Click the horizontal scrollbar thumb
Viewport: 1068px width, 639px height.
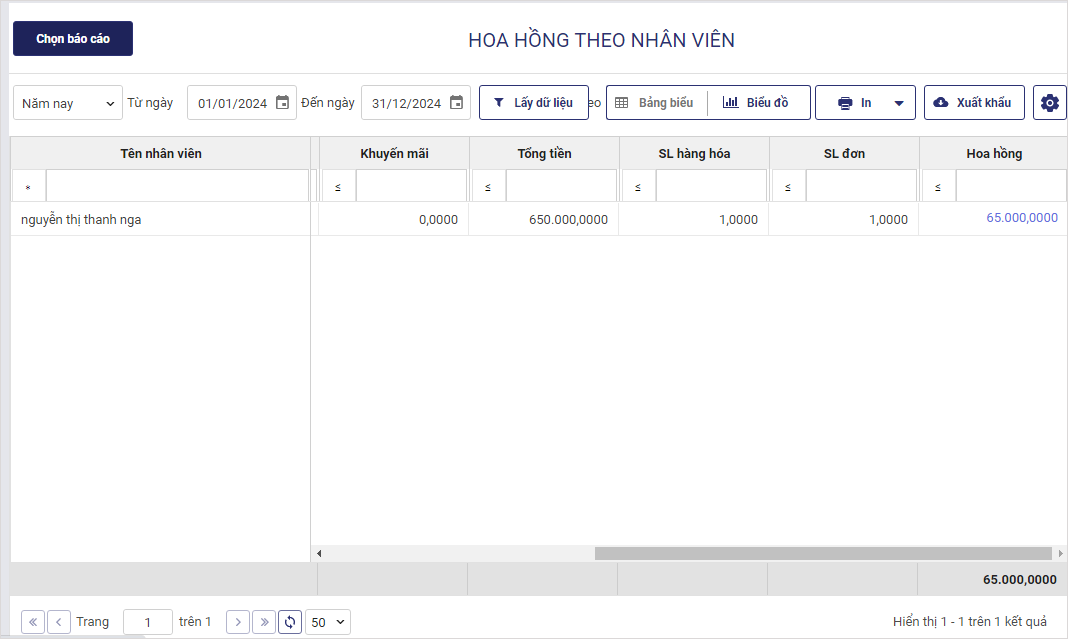point(823,553)
